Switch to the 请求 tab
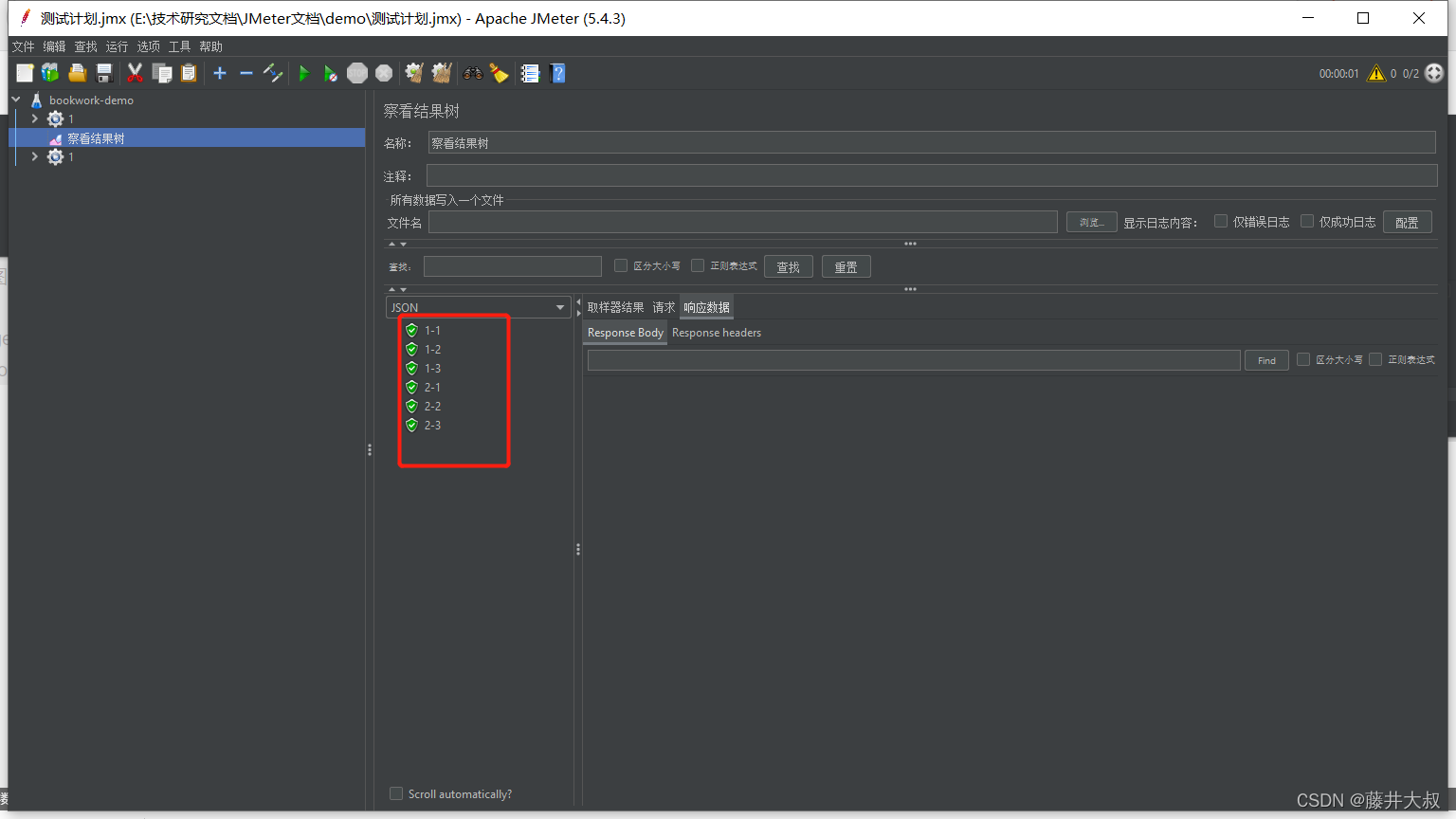Image resolution: width=1456 pixels, height=819 pixels. click(x=664, y=307)
